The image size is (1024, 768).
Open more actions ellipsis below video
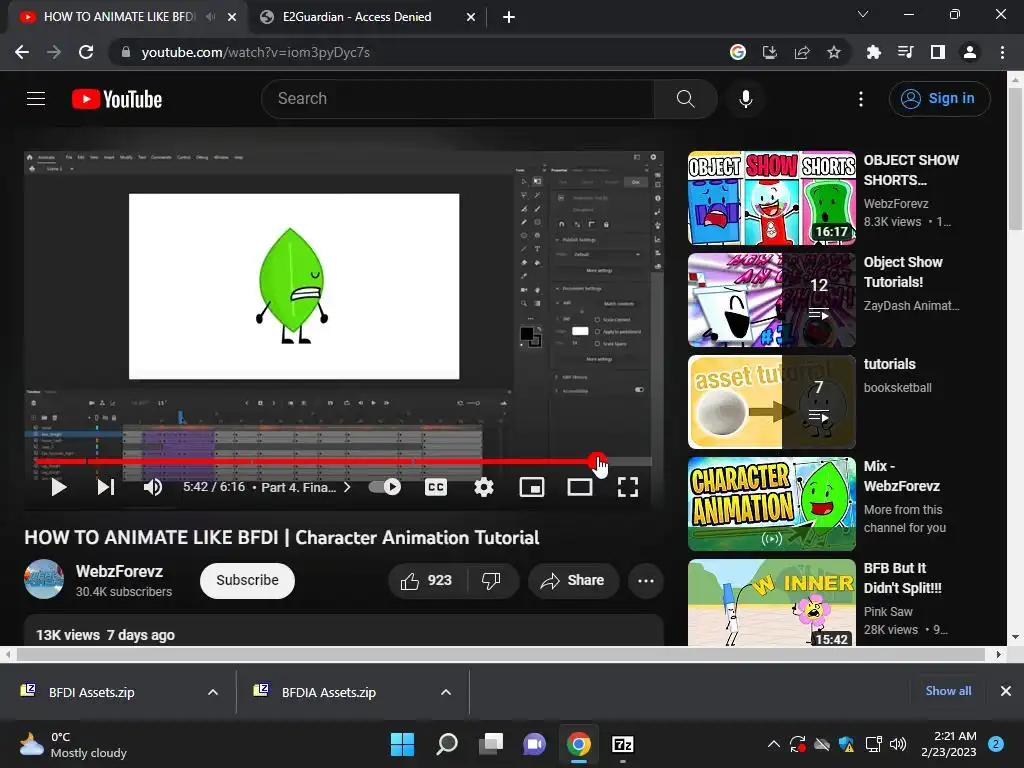pos(646,581)
